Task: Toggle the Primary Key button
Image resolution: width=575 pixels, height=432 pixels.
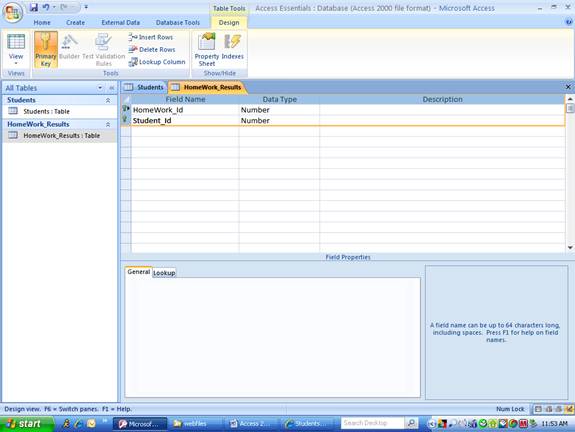Action: click(x=46, y=50)
